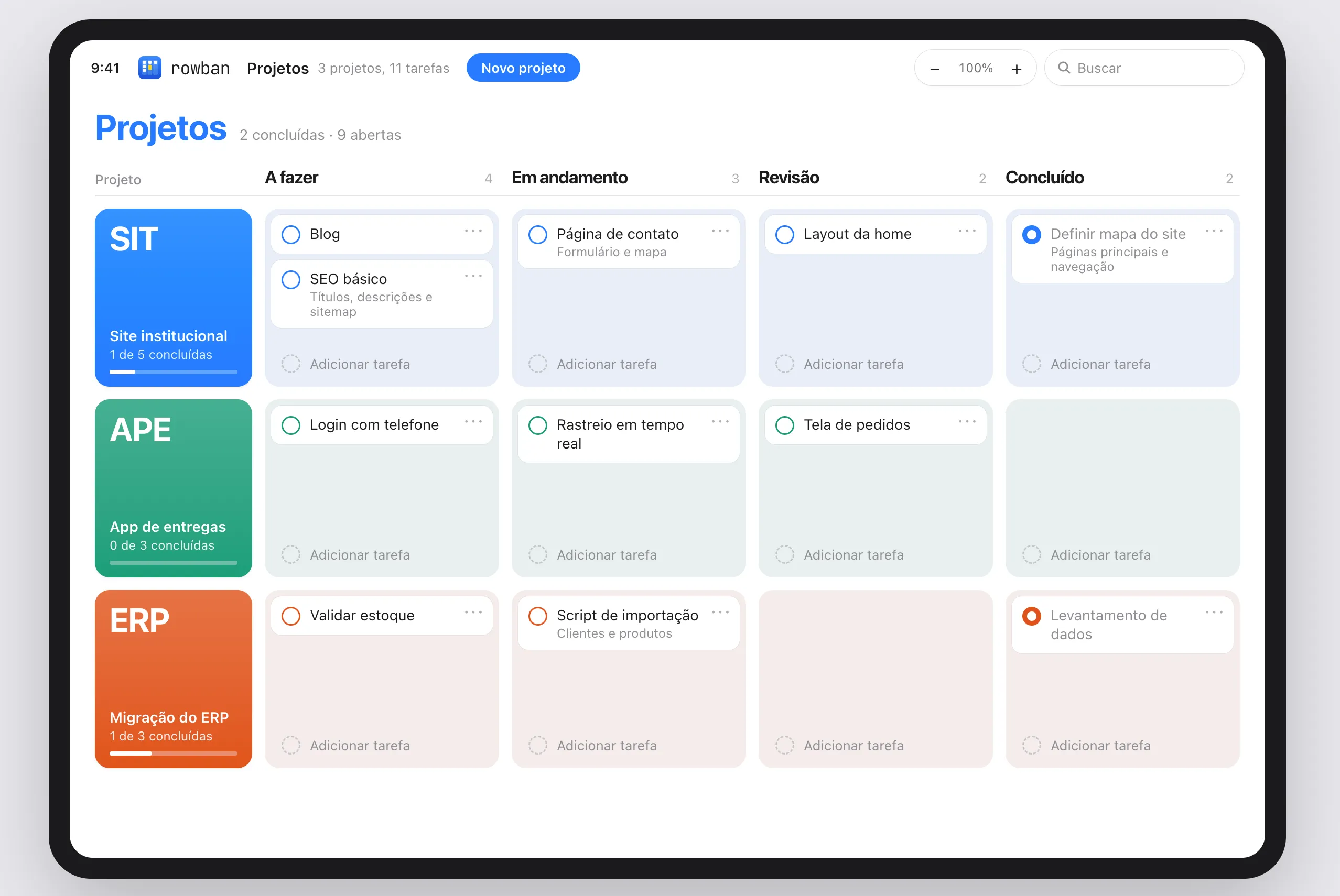Open more options for SEO básico task
This screenshot has width=1340, height=896.
[x=473, y=276]
